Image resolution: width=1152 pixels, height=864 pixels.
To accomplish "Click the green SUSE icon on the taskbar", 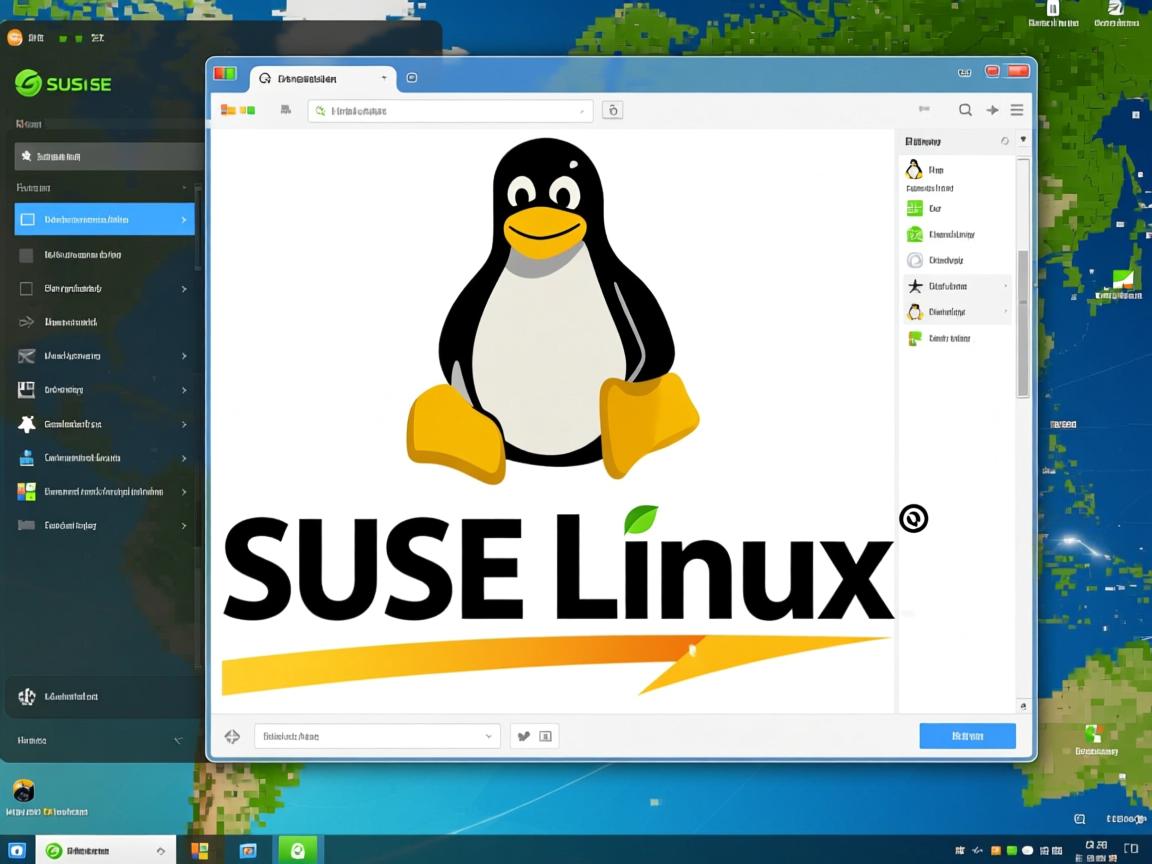I will tap(299, 850).
